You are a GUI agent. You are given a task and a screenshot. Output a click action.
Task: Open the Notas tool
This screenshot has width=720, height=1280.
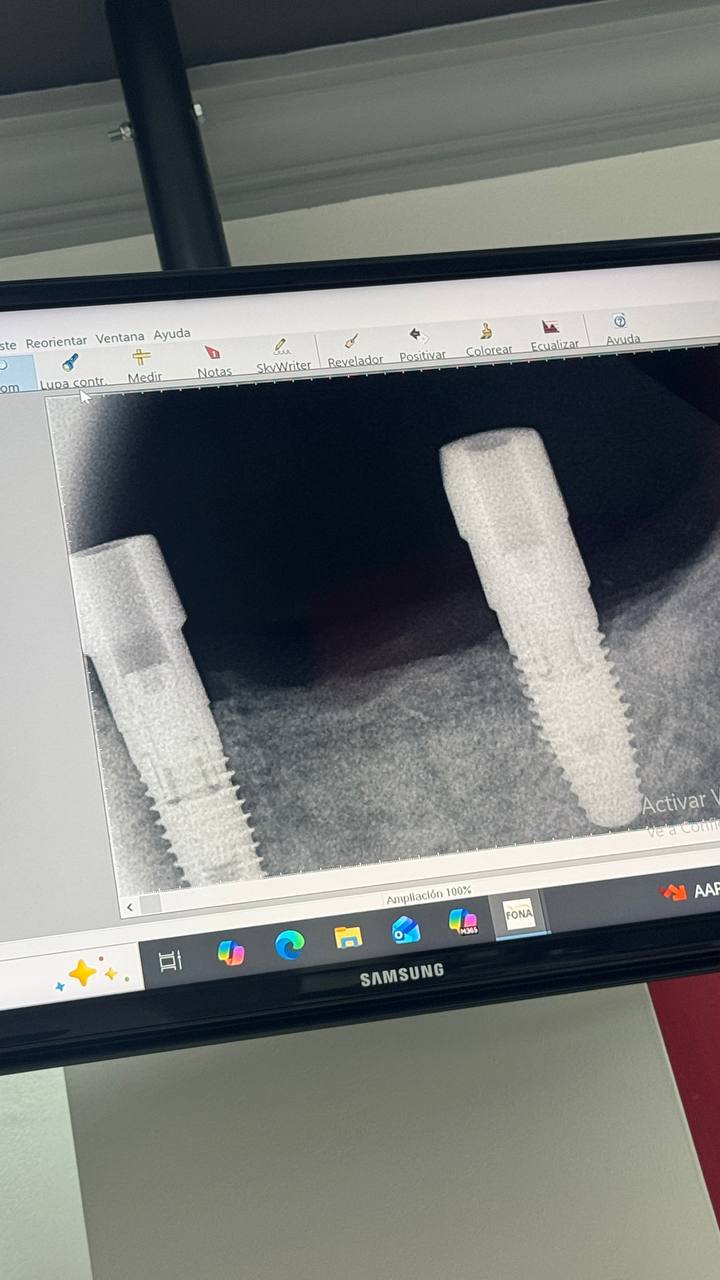pyautogui.click(x=213, y=363)
